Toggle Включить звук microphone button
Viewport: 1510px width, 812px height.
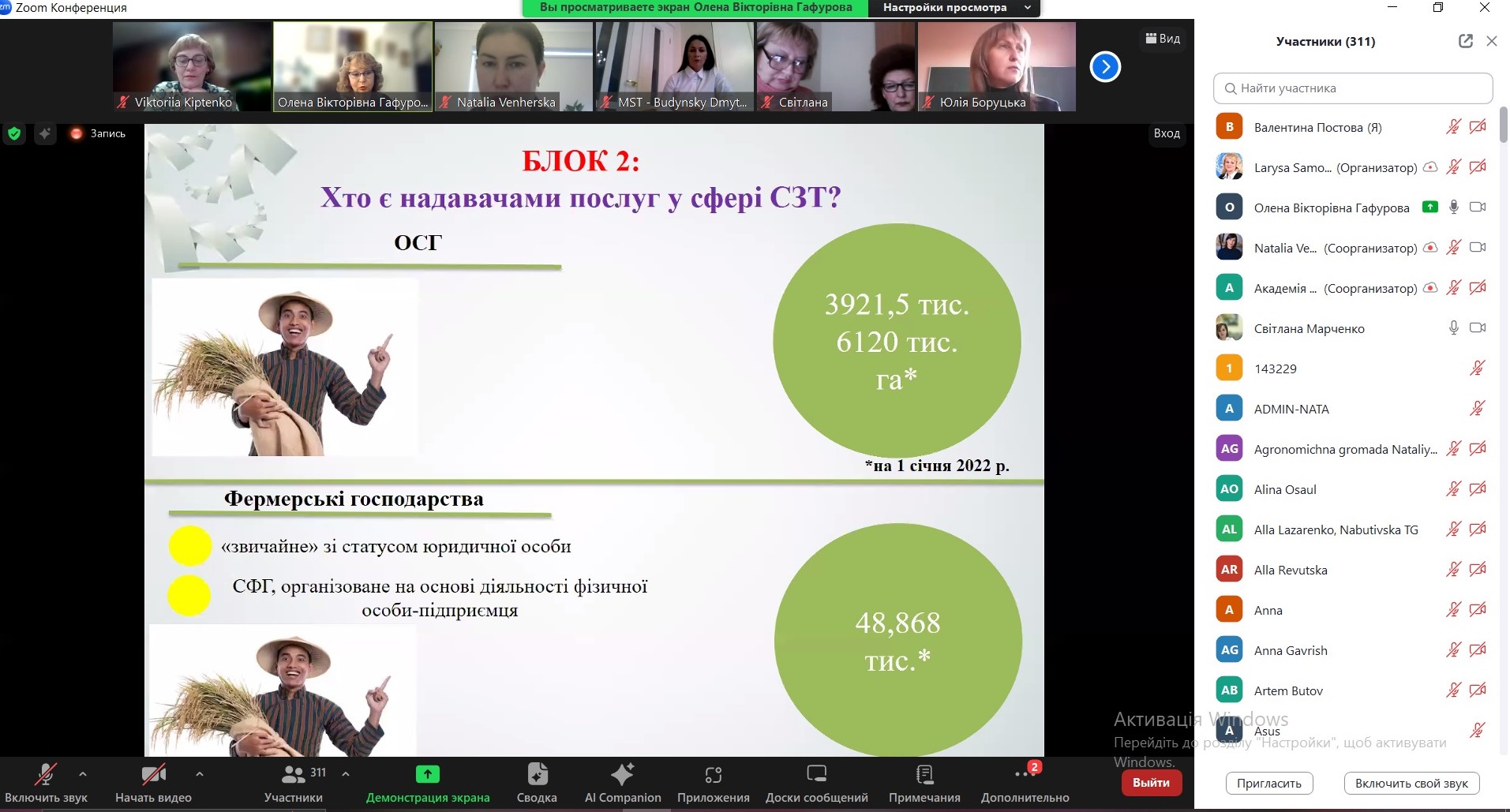[46, 775]
